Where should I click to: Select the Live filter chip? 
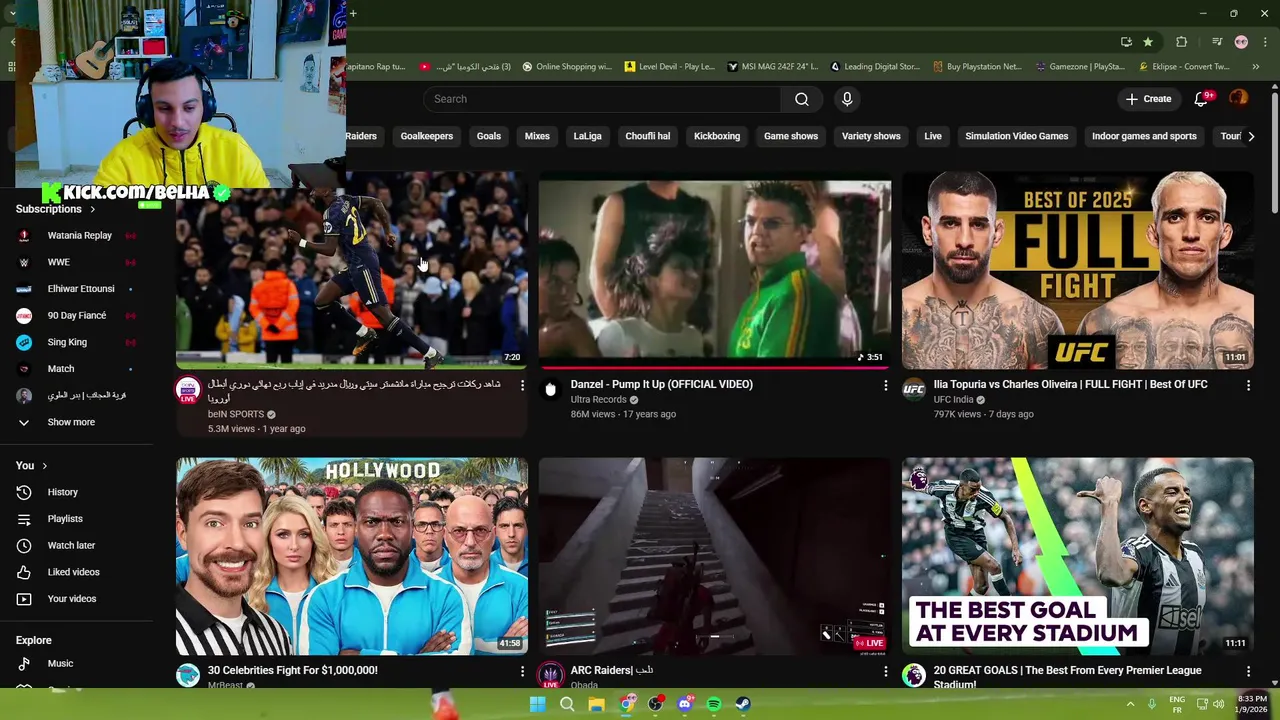933,136
